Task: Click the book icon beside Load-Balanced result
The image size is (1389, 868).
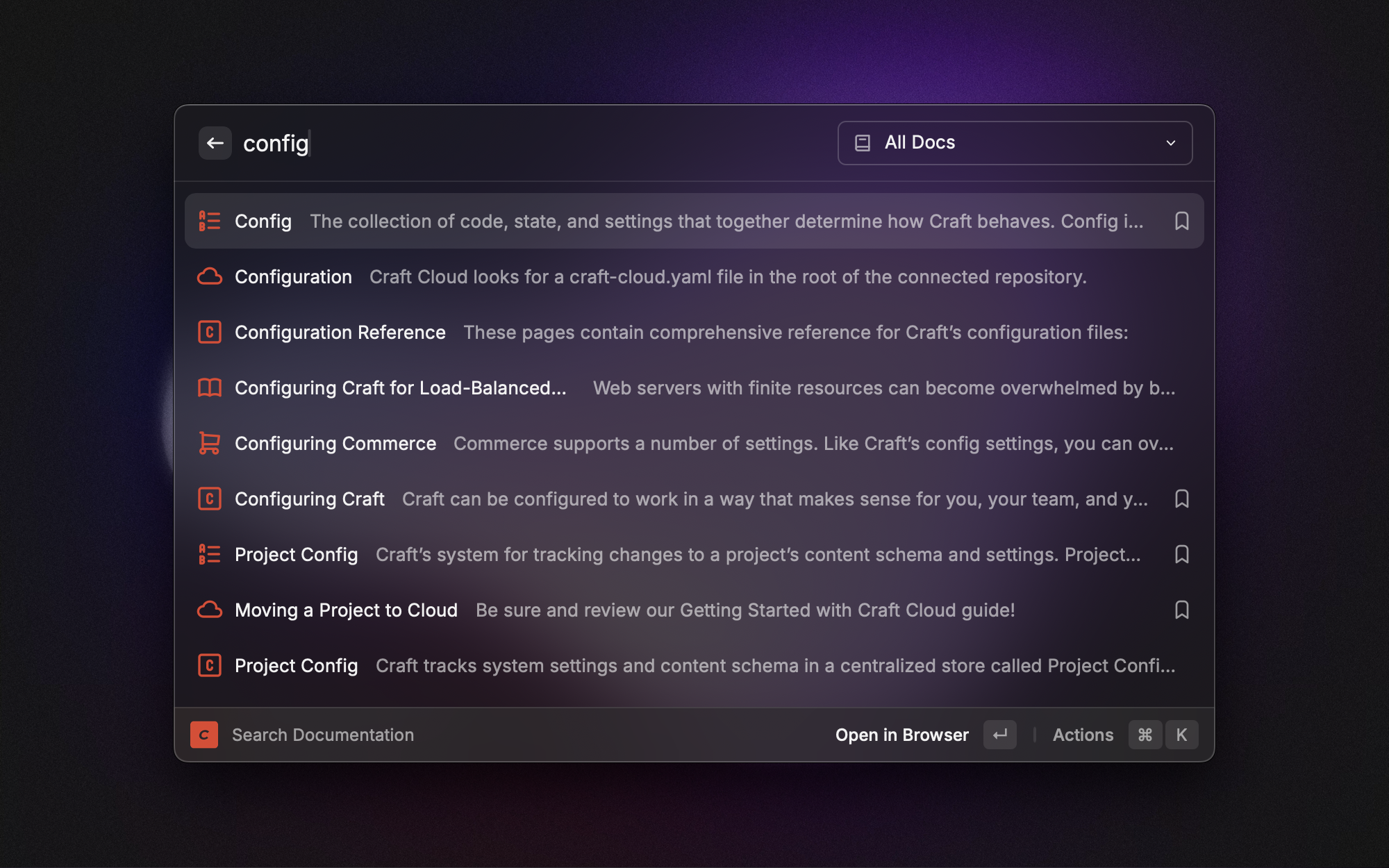Action: pyautogui.click(x=209, y=387)
